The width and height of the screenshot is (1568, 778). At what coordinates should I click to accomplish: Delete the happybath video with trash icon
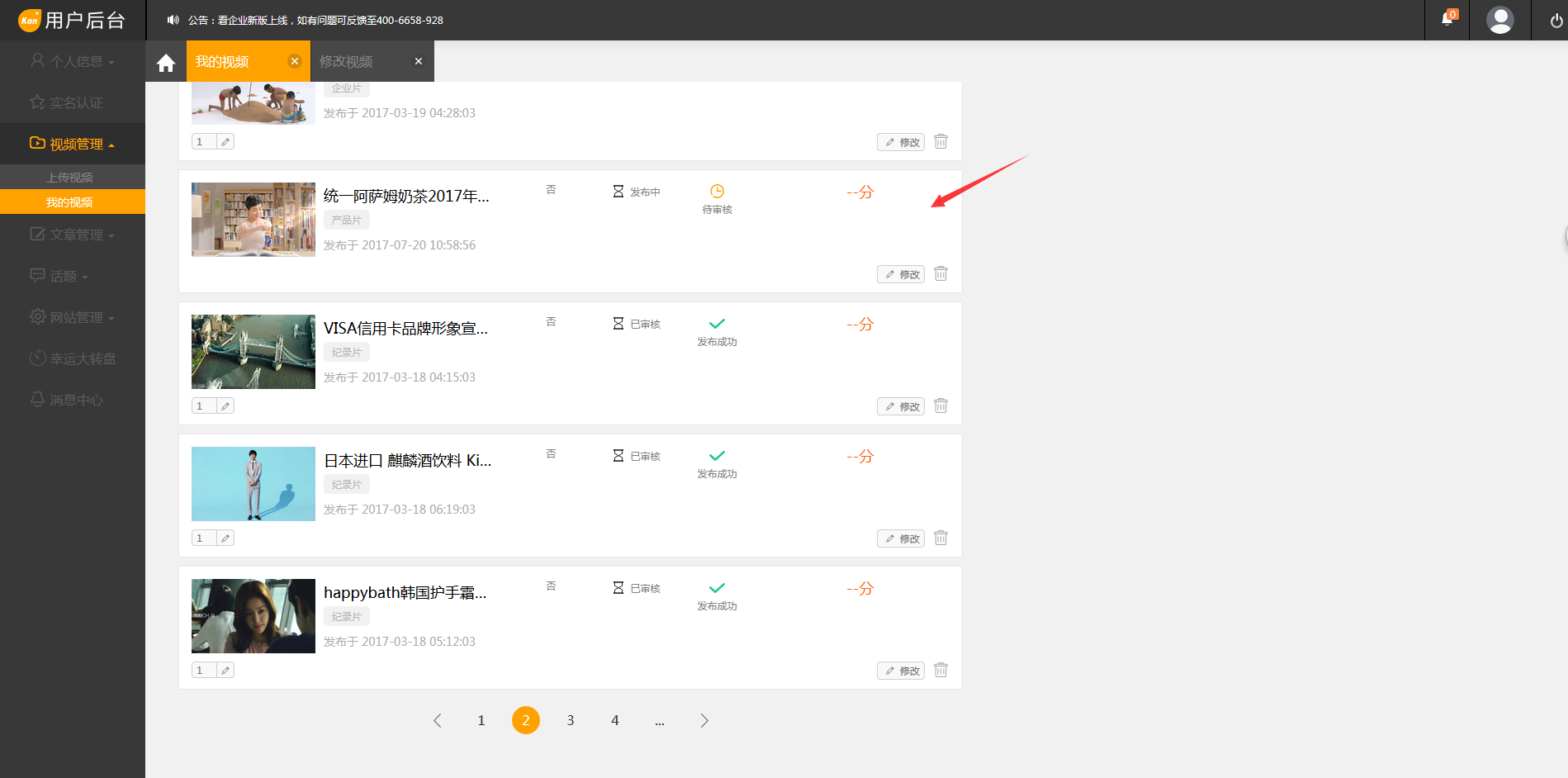coord(940,670)
